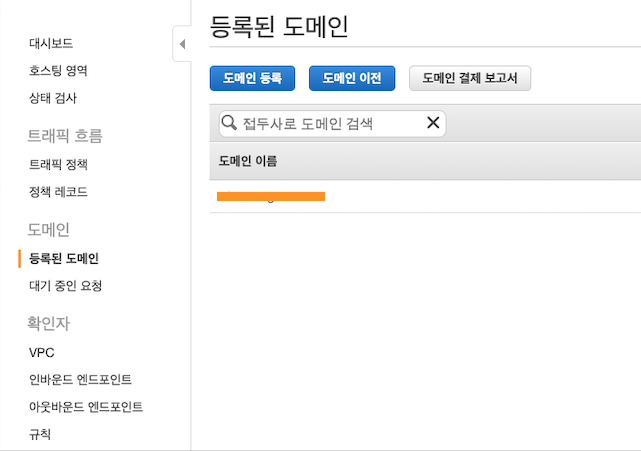This screenshot has width=641, height=451.
Task: Go to 인바운드 엔드포인트
Action: tap(80, 379)
